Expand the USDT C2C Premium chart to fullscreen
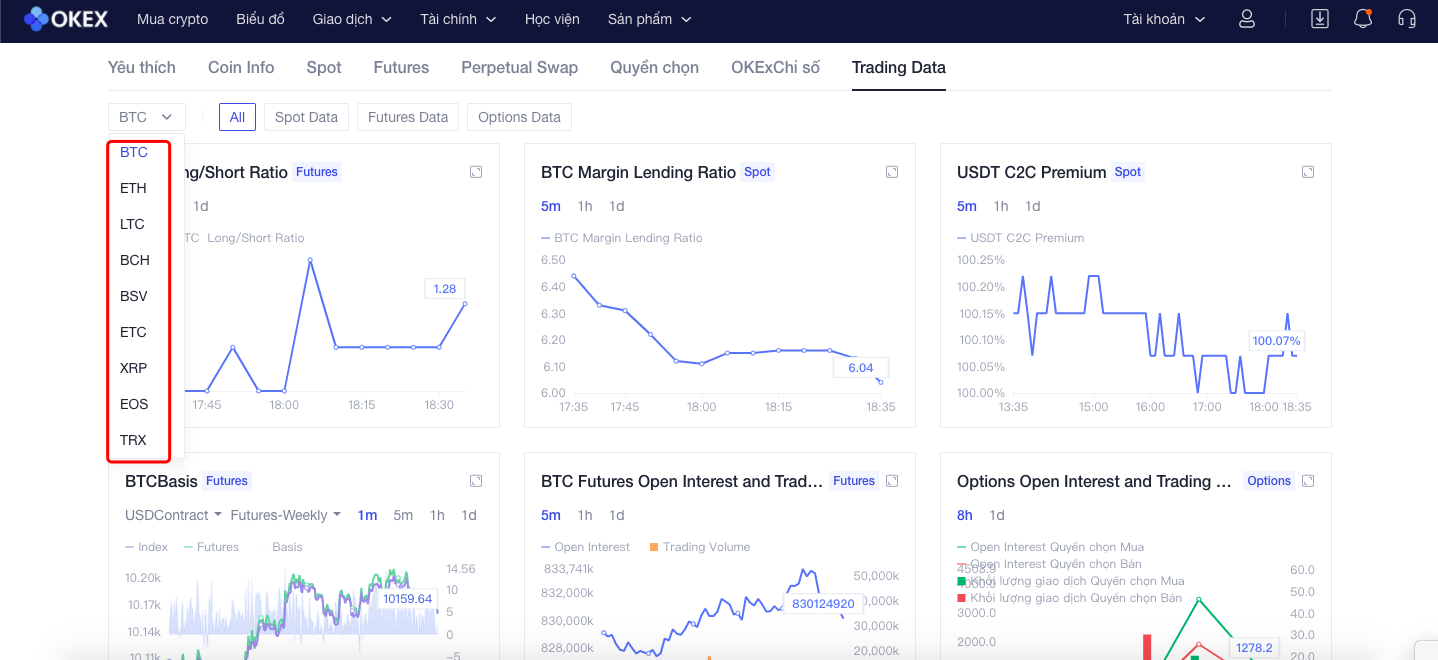This screenshot has width=1438, height=660. pyautogui.click(x=1308, y=172)
